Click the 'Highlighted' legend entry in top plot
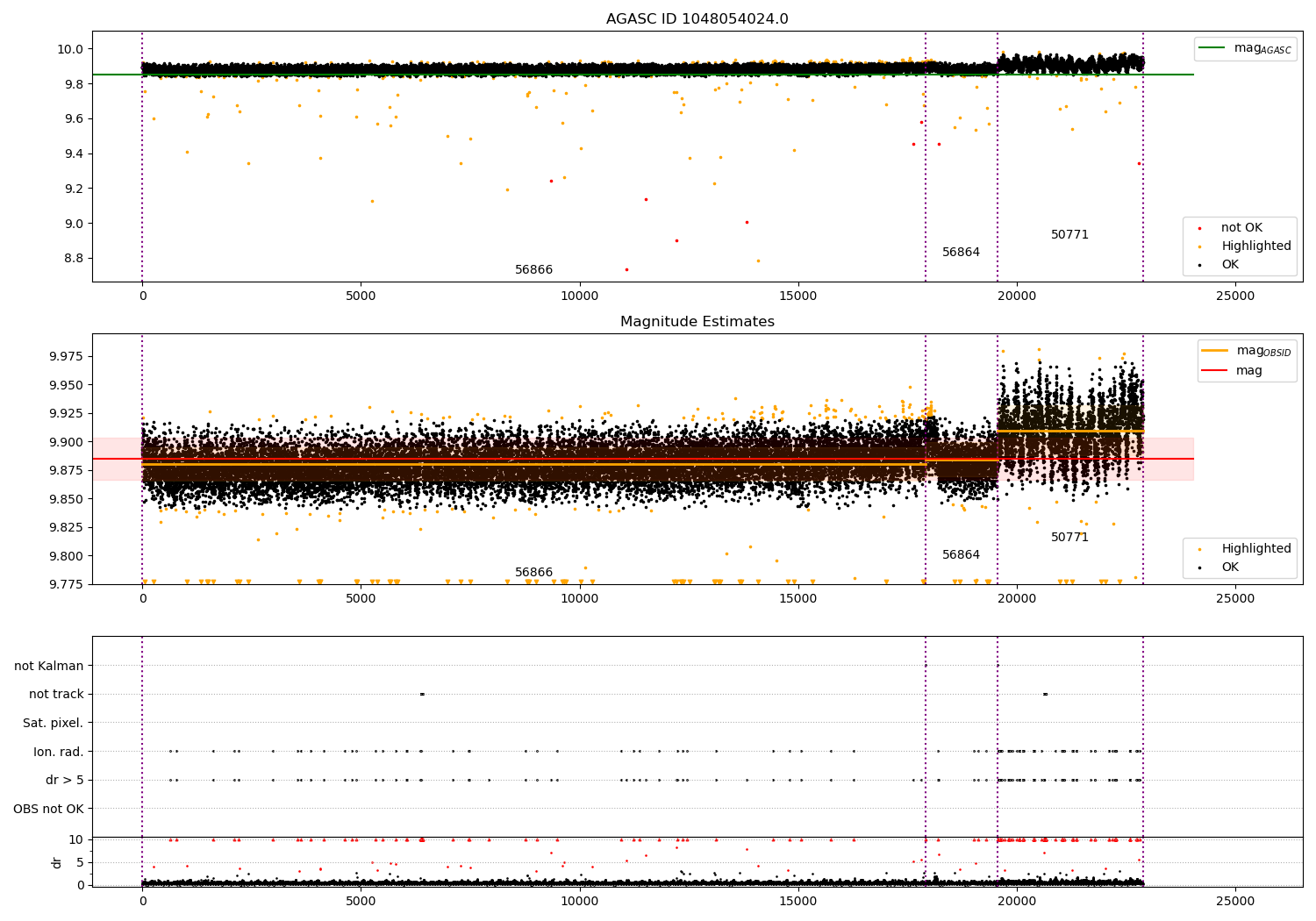The image size is (1316, 921). point(1255,246)
